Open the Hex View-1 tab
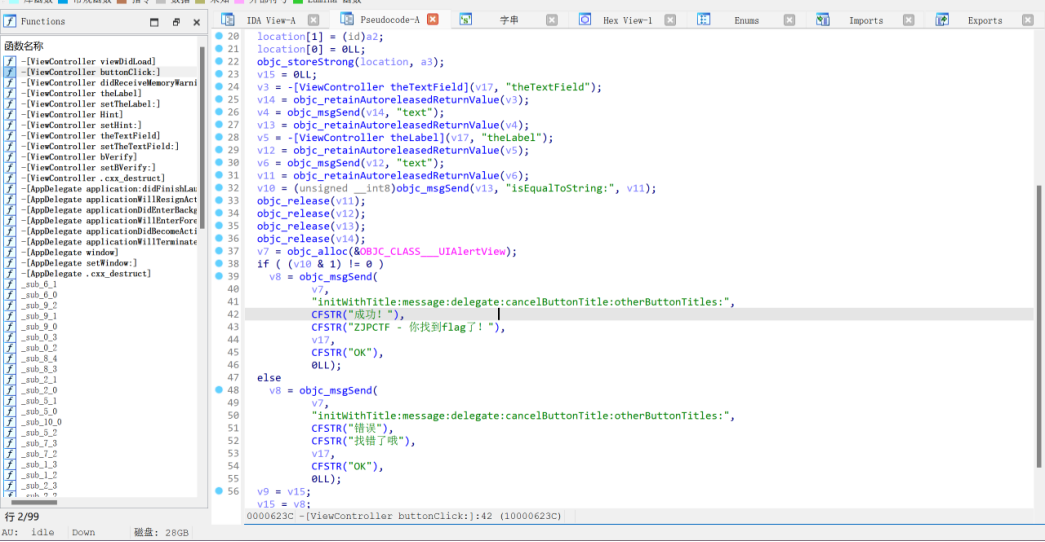Image resolution: width=1045 pixels, height=542 pixels. click(628, 21)
